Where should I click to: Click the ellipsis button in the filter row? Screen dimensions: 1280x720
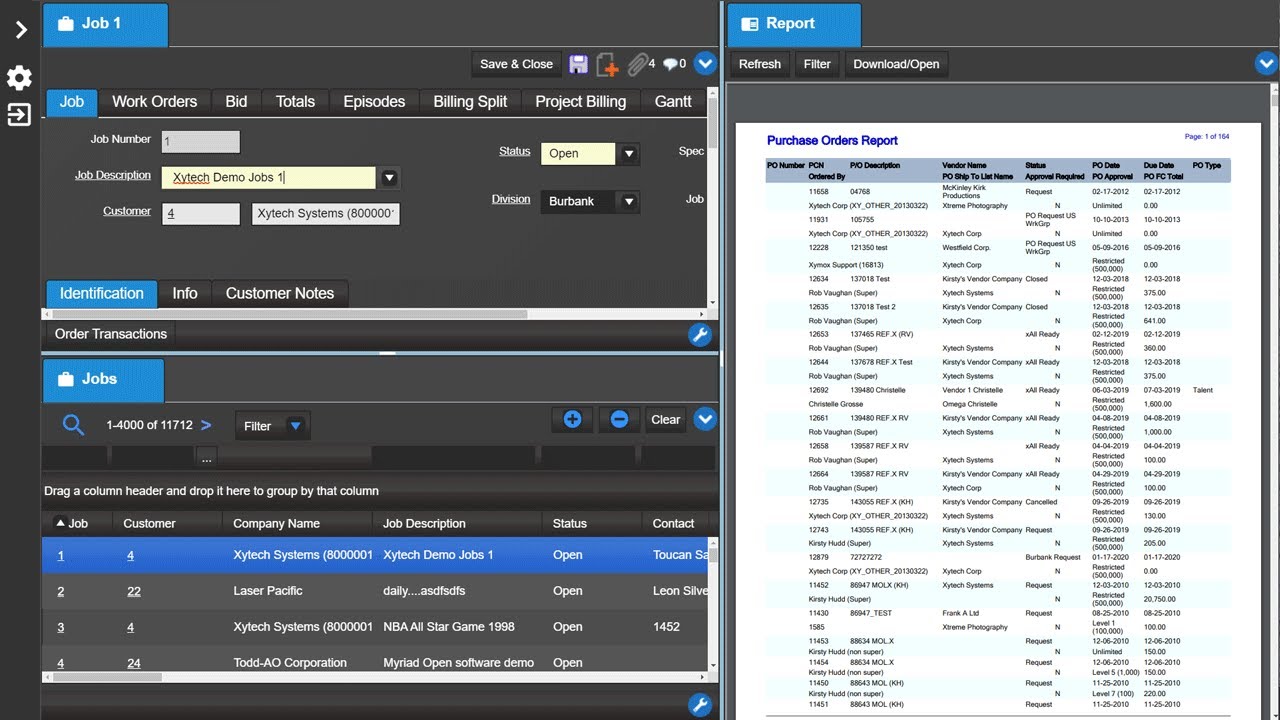click(206, 457)
